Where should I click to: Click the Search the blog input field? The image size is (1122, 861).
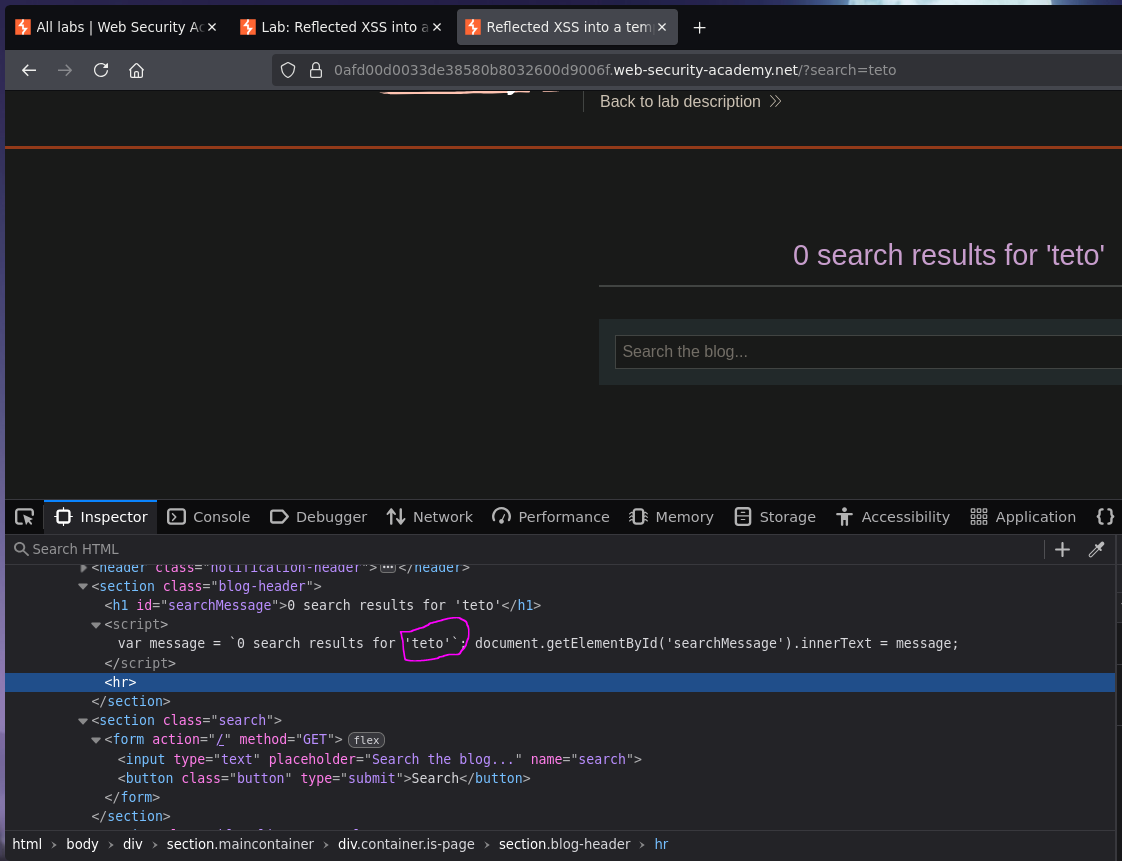868,351
